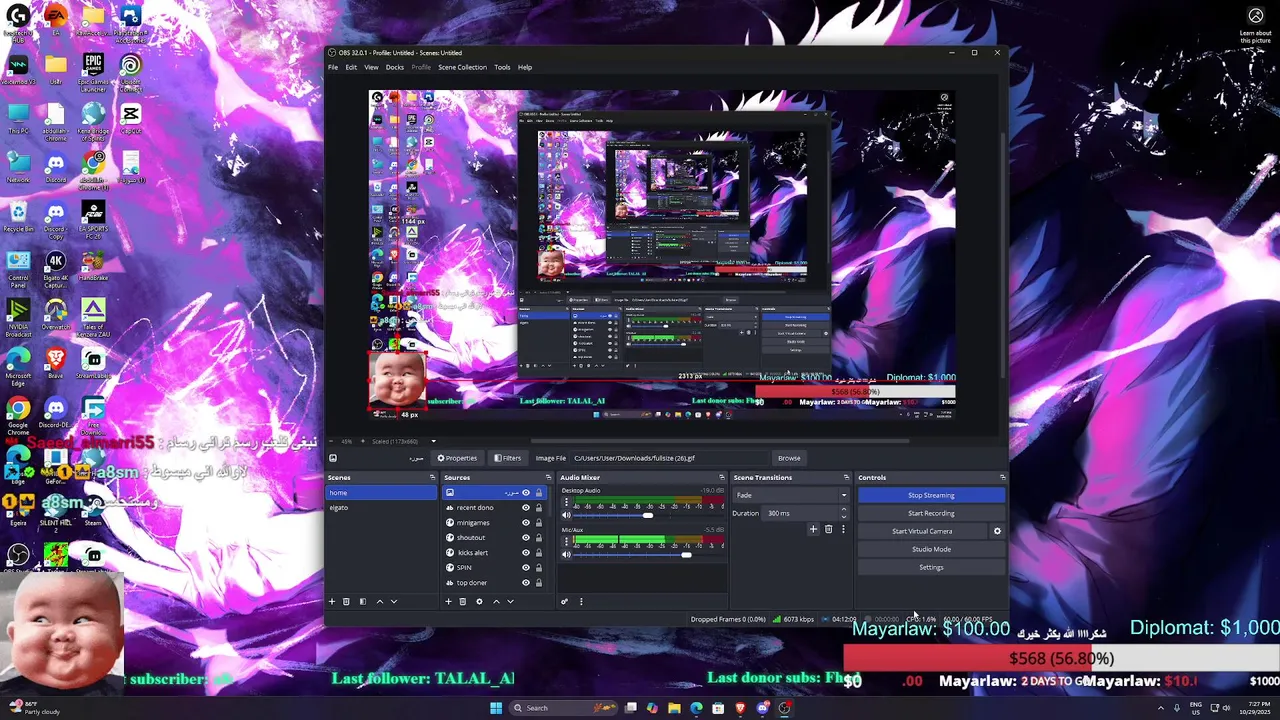Delete scene transition with trash icon

[x=828, y=529]
